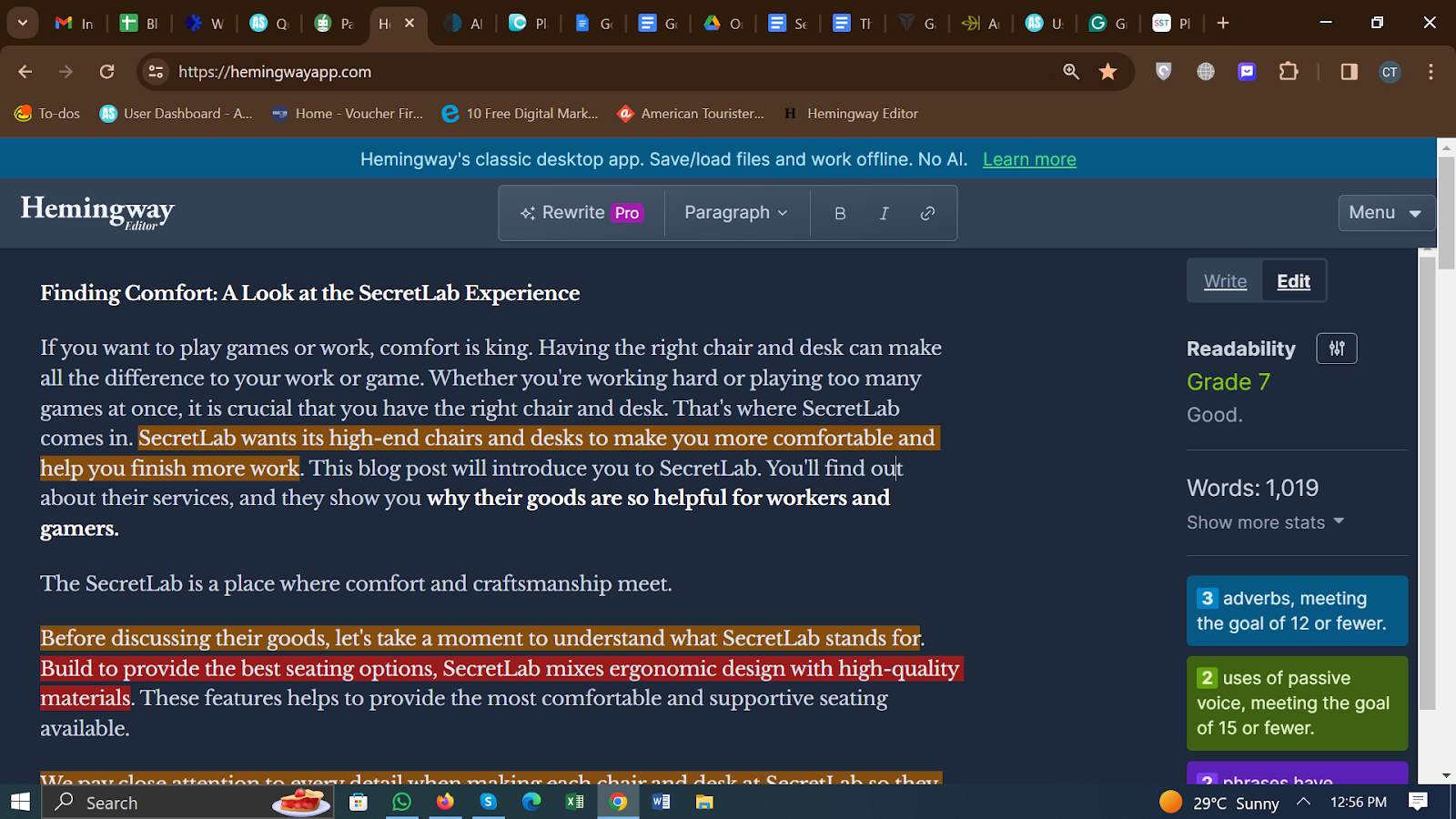
Task: Open Microsoft Edge from the taskbar
Action: (x=531, y=802)
